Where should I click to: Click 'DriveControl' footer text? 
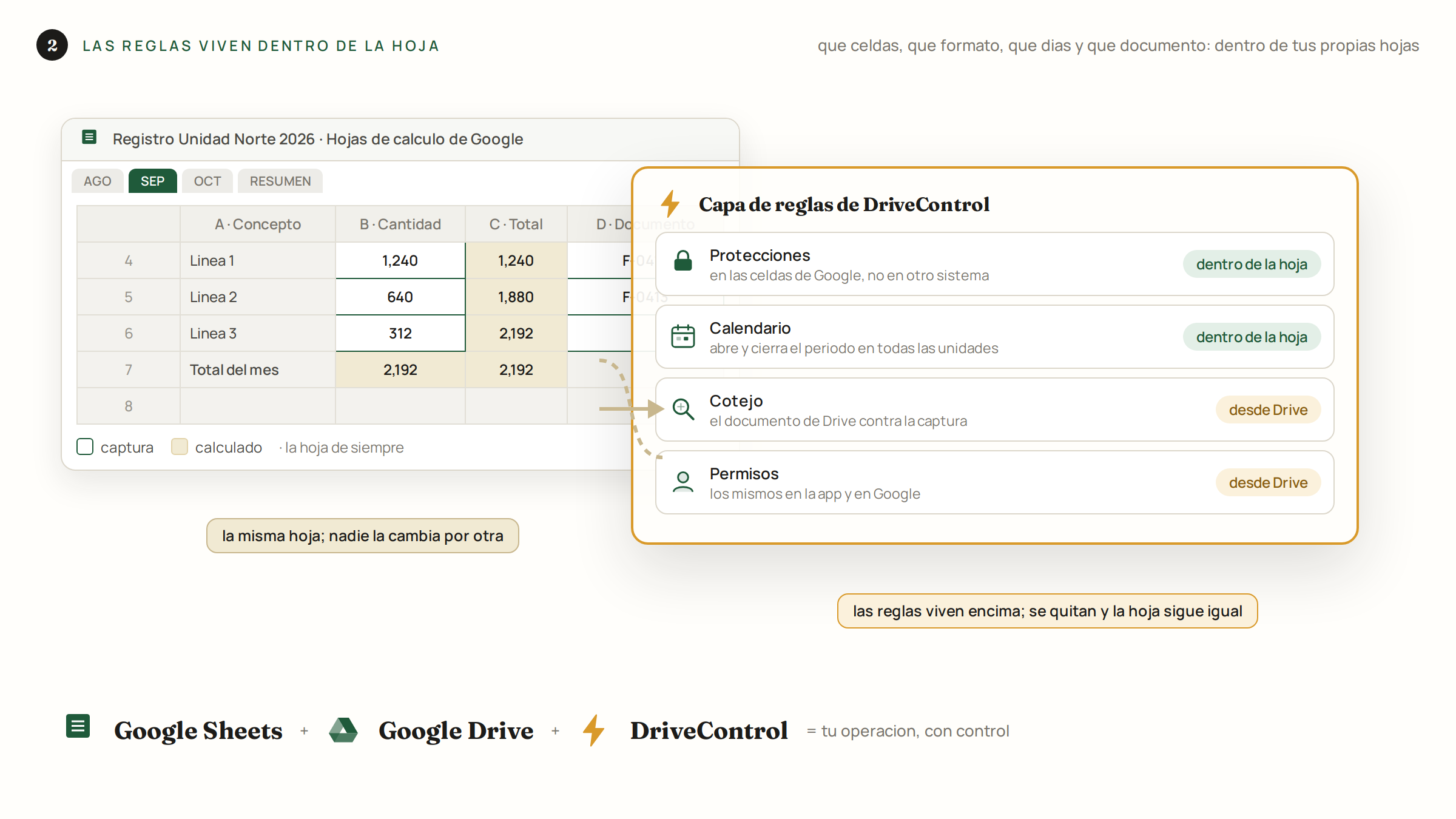tap(709, 730)
